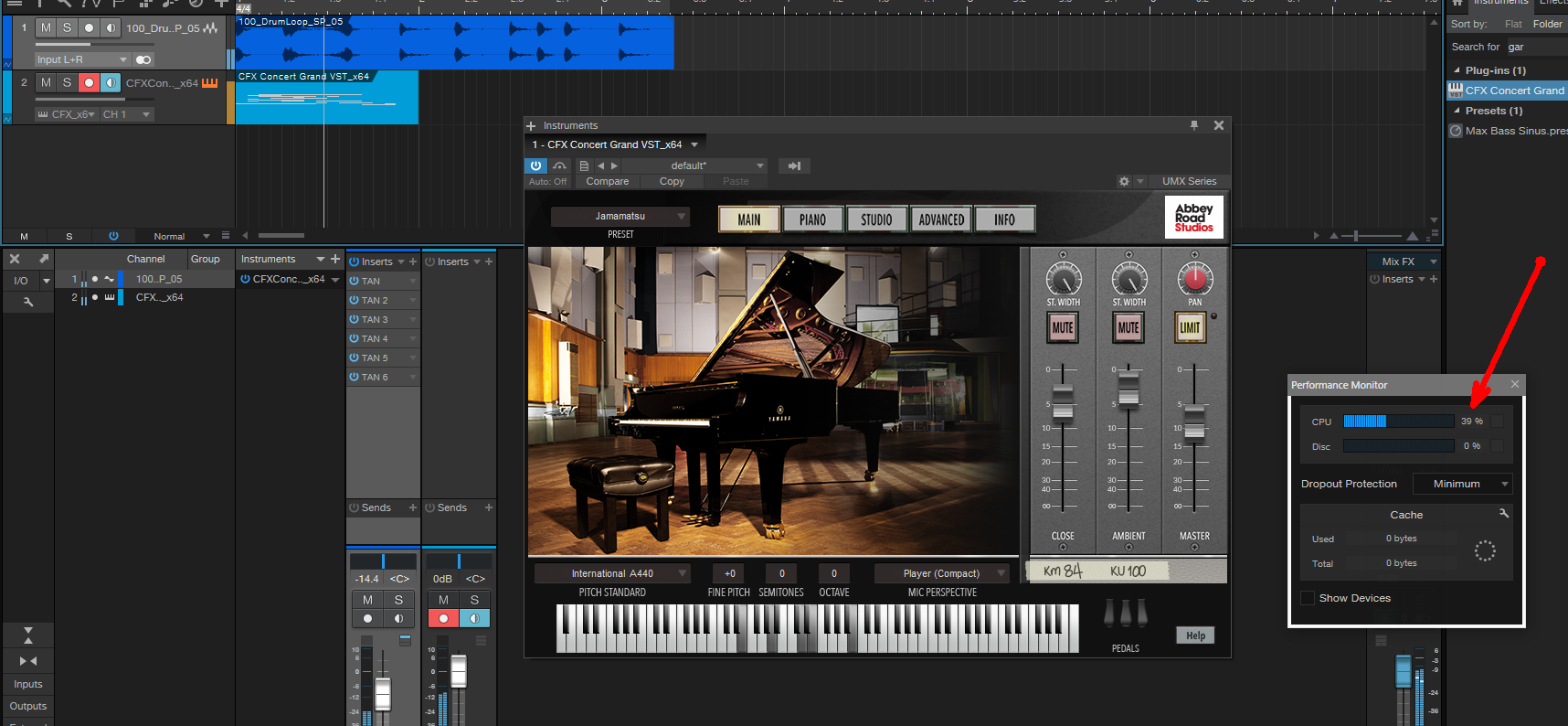The height and width of the screenshot is (726, 1568).
Task: Open the plugin settings gear icon
Action: point(1124,181)
